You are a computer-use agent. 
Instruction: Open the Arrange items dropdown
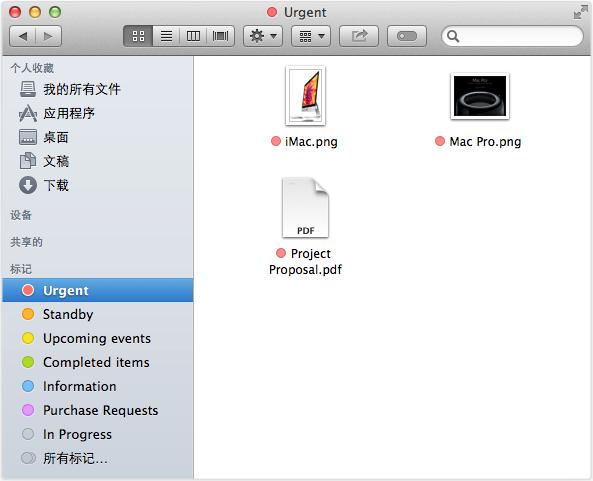[x=311, y=36]
